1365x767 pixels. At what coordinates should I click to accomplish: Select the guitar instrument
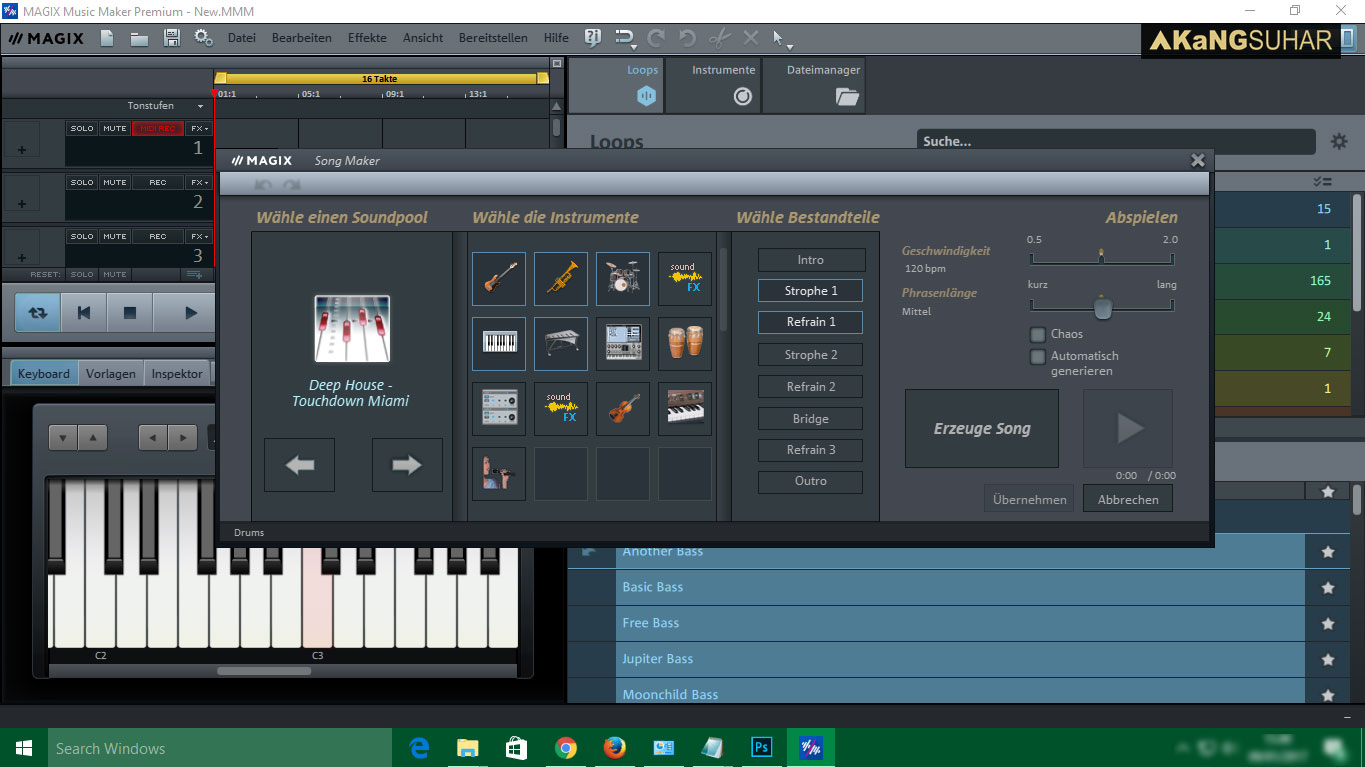tap(499, 279)
